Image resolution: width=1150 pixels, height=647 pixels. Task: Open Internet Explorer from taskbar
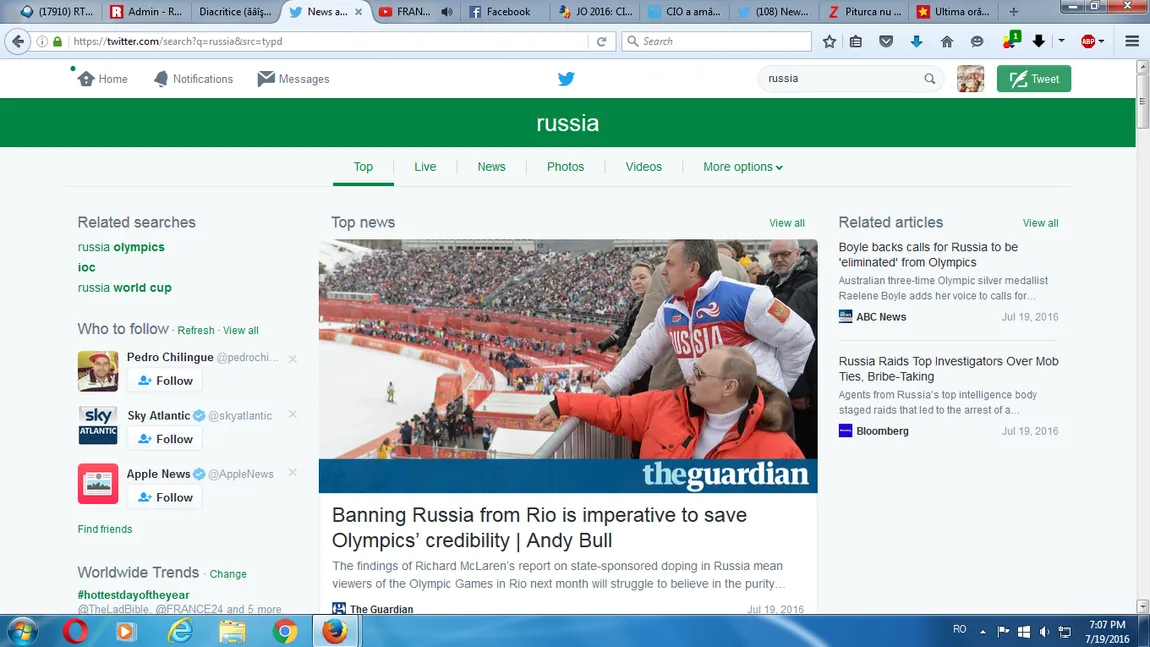tap(180, 631)
